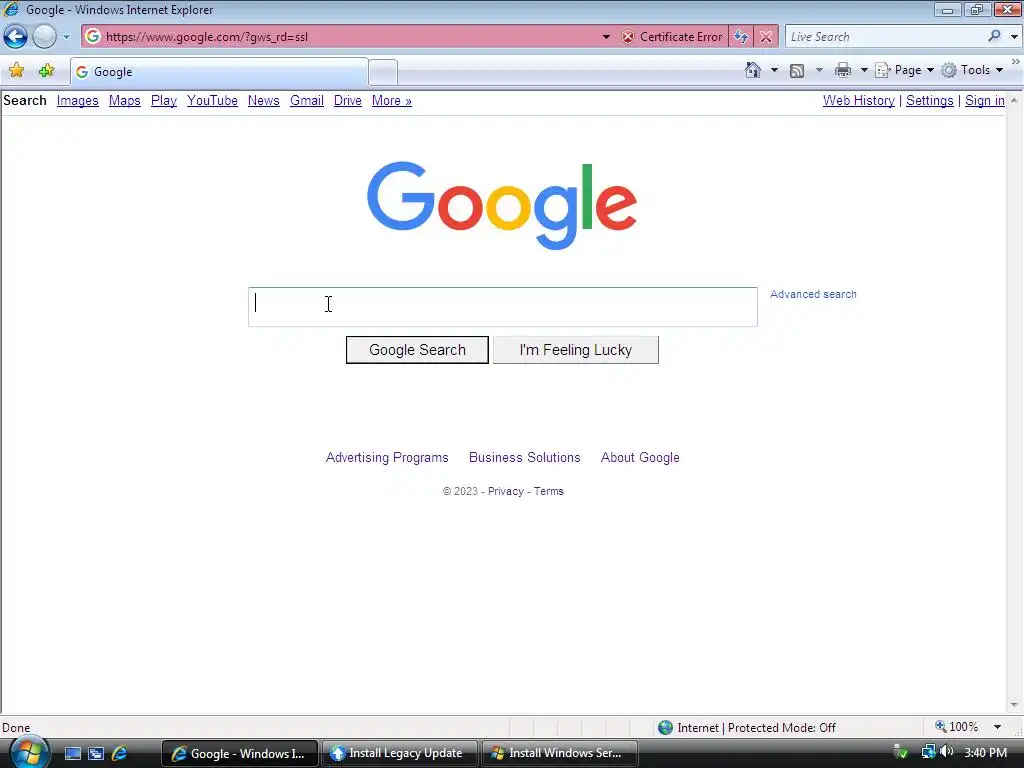Click the 3:40 PM system clock

[x=985, y=753]
